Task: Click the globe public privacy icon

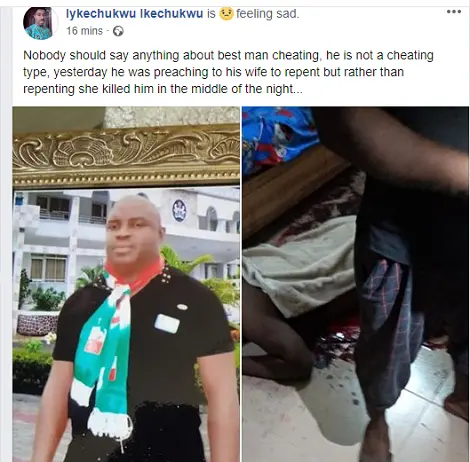Action: pos(118,31)
